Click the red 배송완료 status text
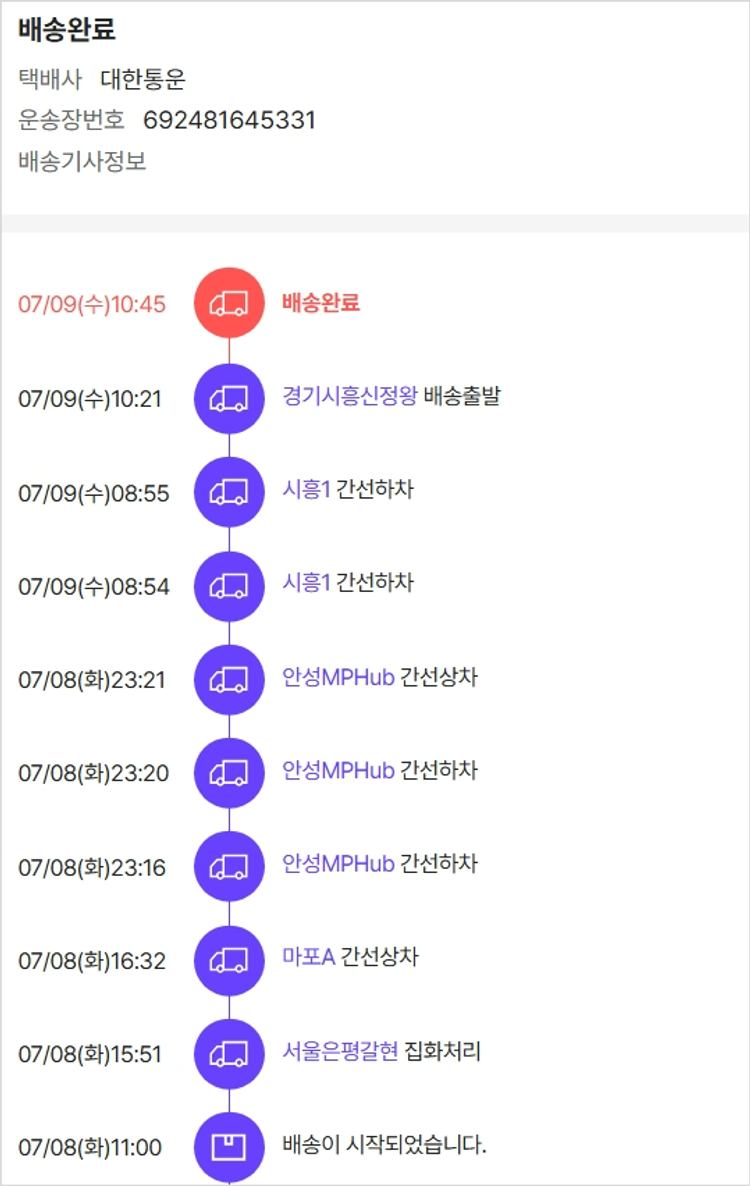The height and width of the screenshot is (1186, 750). (321, 303)
